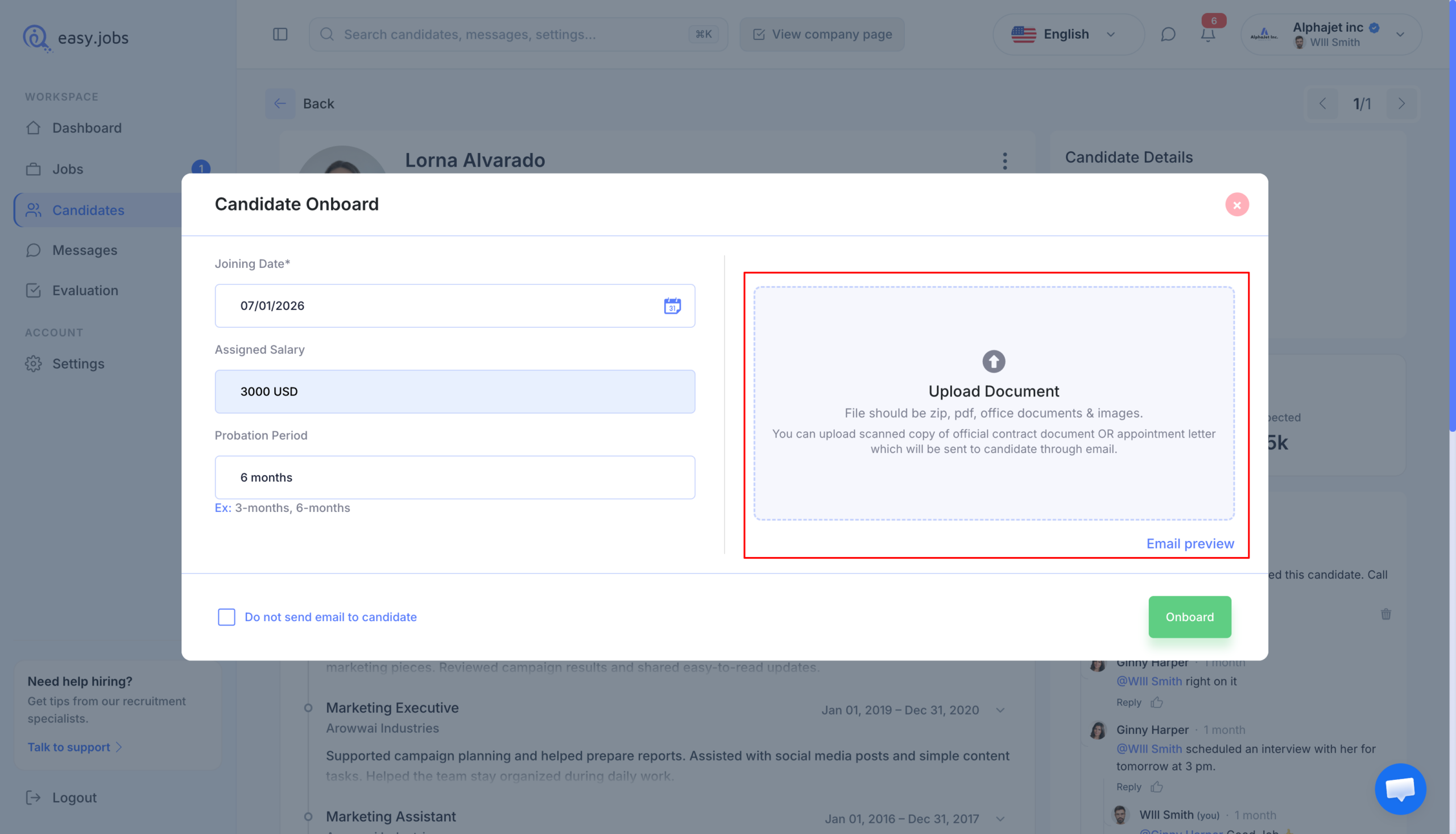The height and width of the screenshot is (834, 1456).
Task: Click the green Onboard button
Action: pyautogui.click(x=1189, y=617)
